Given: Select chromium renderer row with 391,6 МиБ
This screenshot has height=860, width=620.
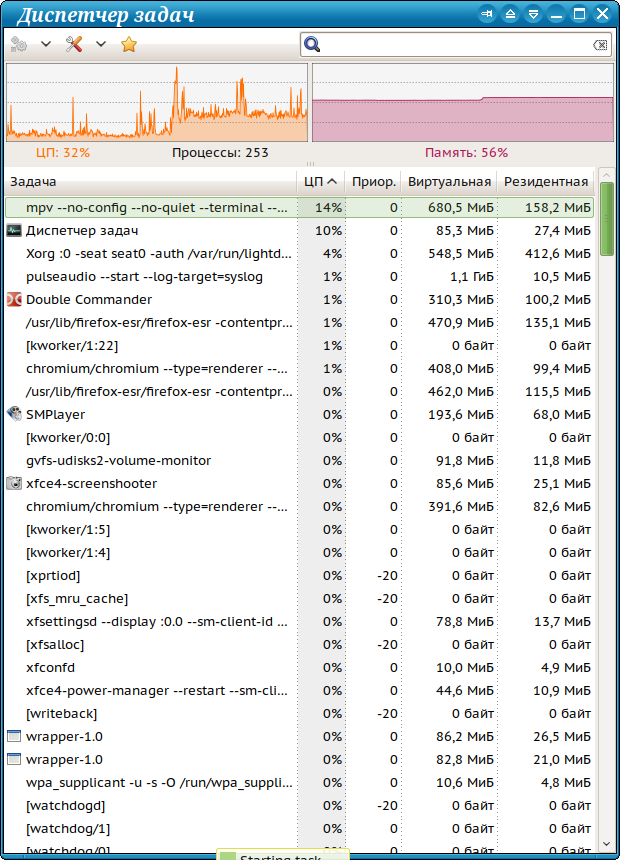Looking at the screenshot, I should pos(300,507).
